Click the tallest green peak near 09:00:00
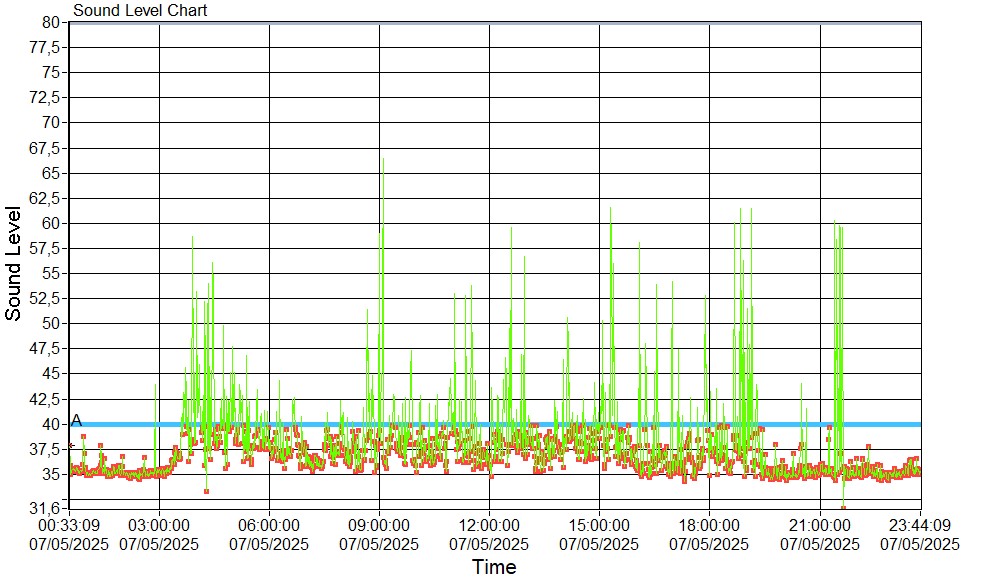The width and height of the screenshot is (990, 588). (382, 160)
